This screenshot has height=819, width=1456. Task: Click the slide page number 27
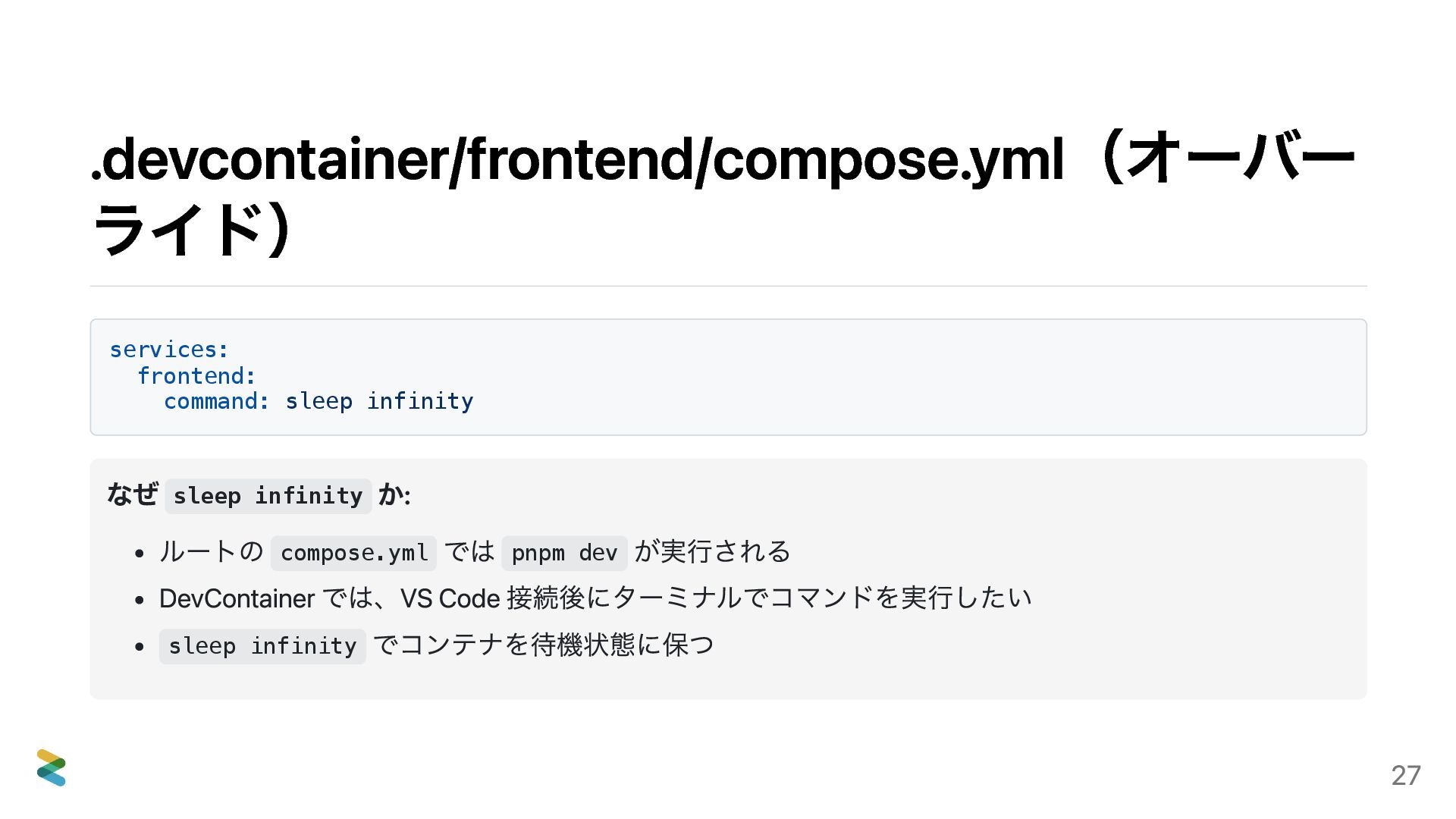[x=1405, y=775]
